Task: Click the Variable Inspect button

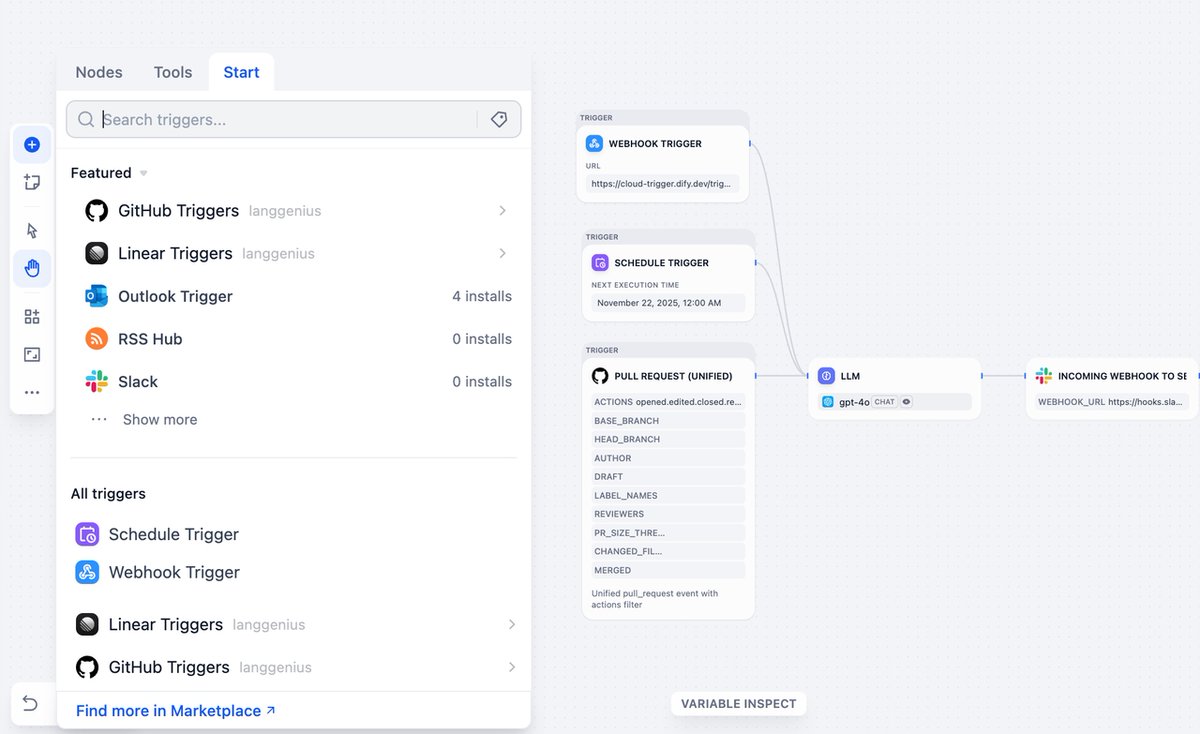Action: tap(739, 704)
